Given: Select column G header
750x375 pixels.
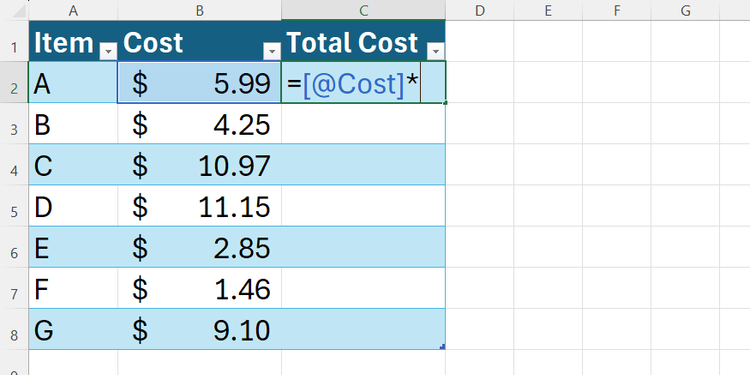Looking at the screenshot, I should 685,10.
